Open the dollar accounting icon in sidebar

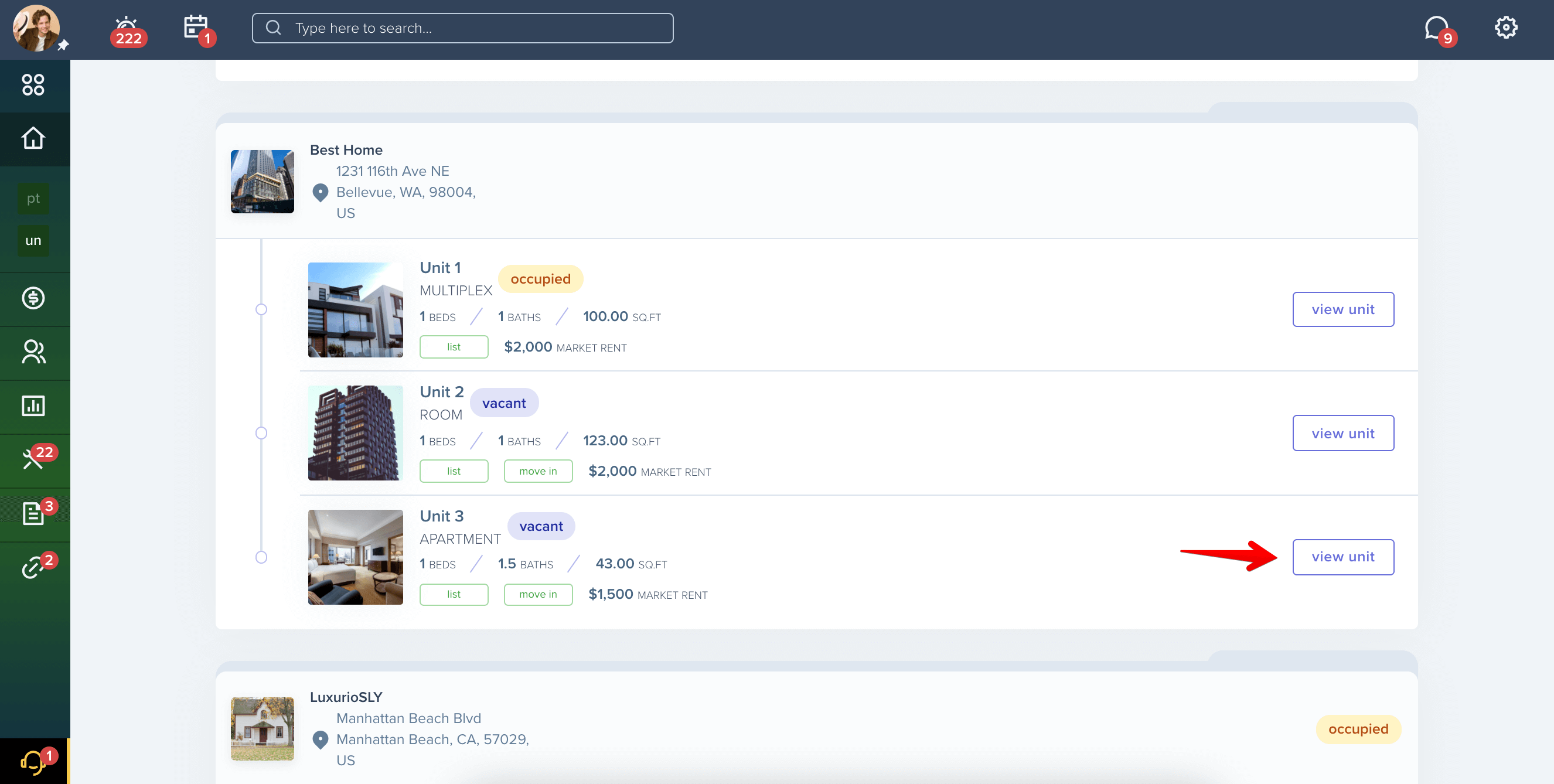[x=33, y=298]
